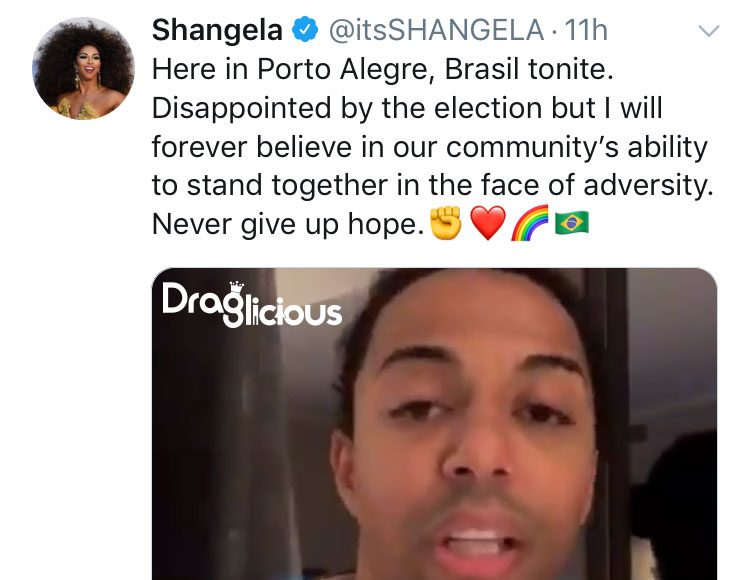Click the rainbow emoji
The height and width of the screenshot is (580, 750).
pyautogui.click(x=529, y=223)
